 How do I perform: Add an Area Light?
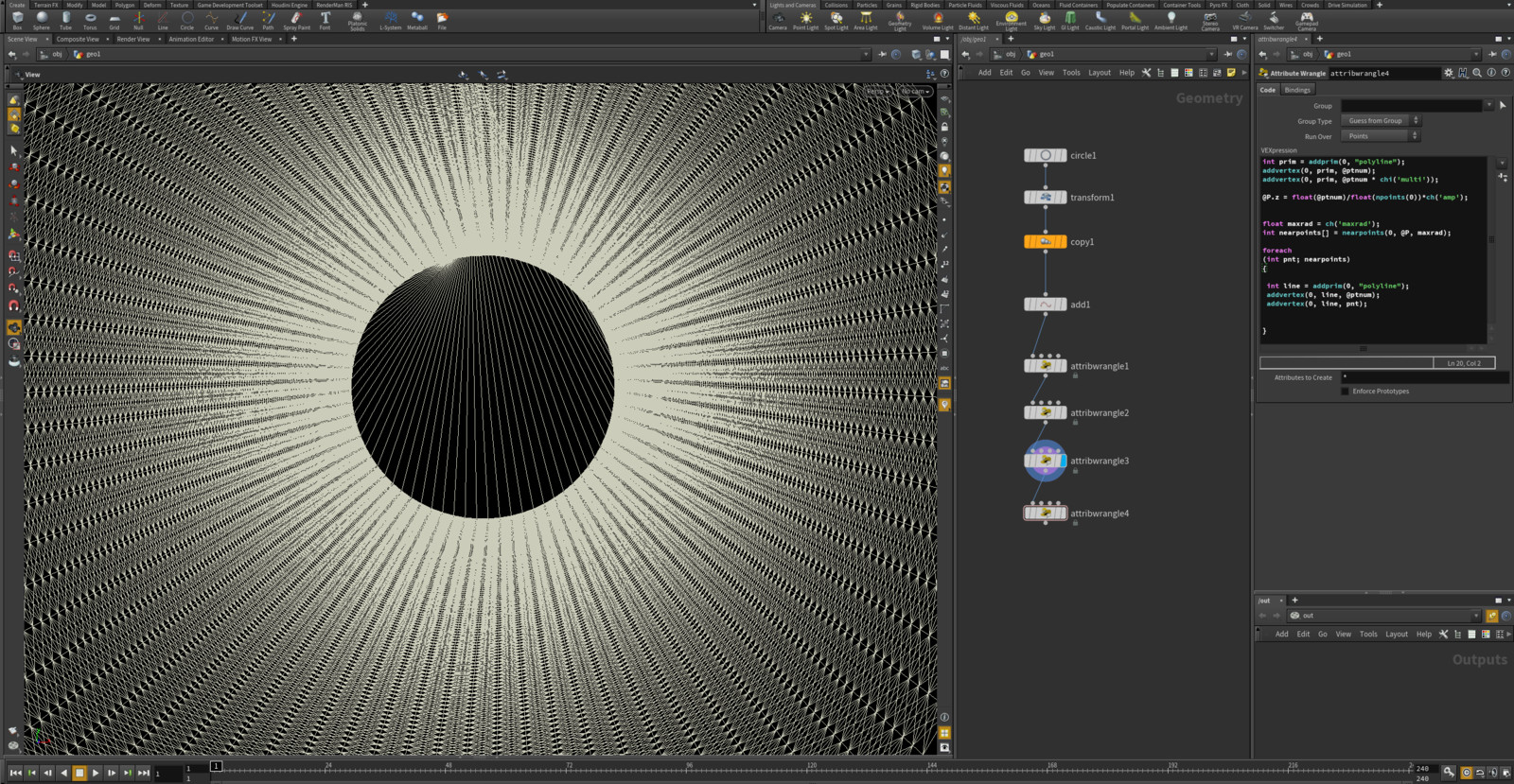click(866, 21)
